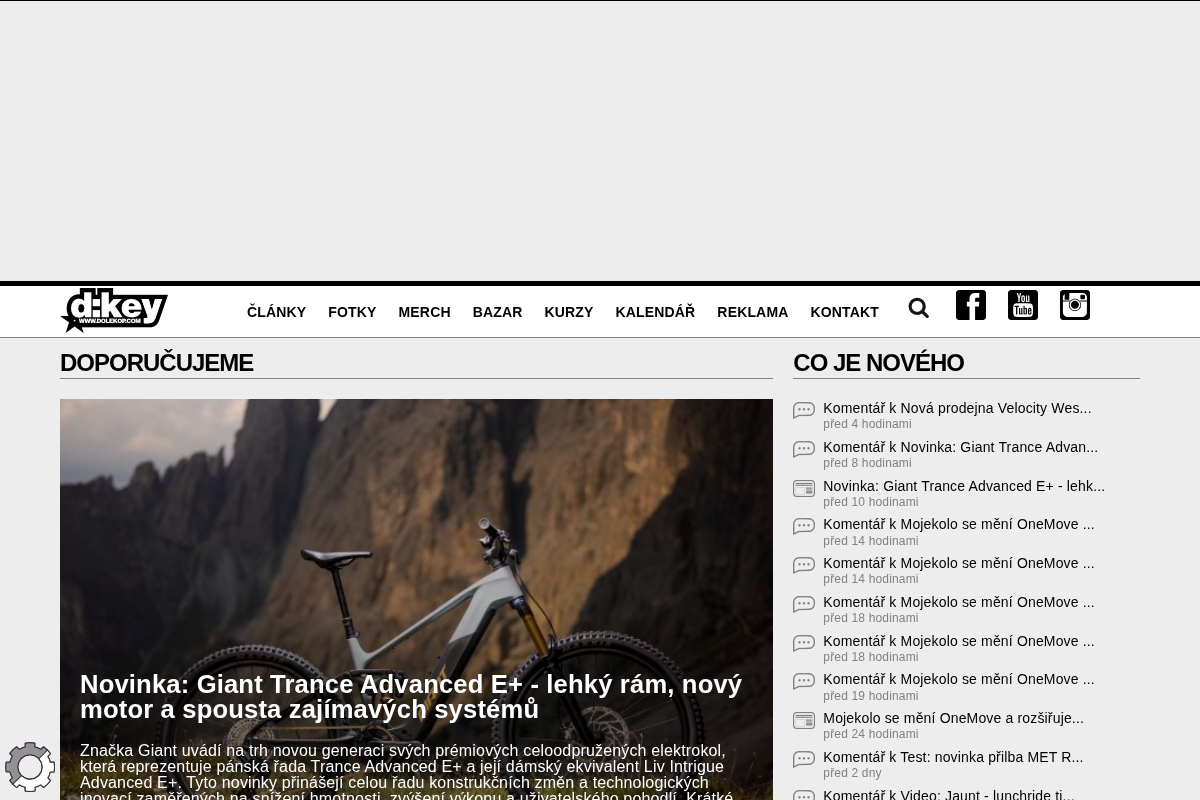Open the ČLÁNKY menu item

click(276, 312)
